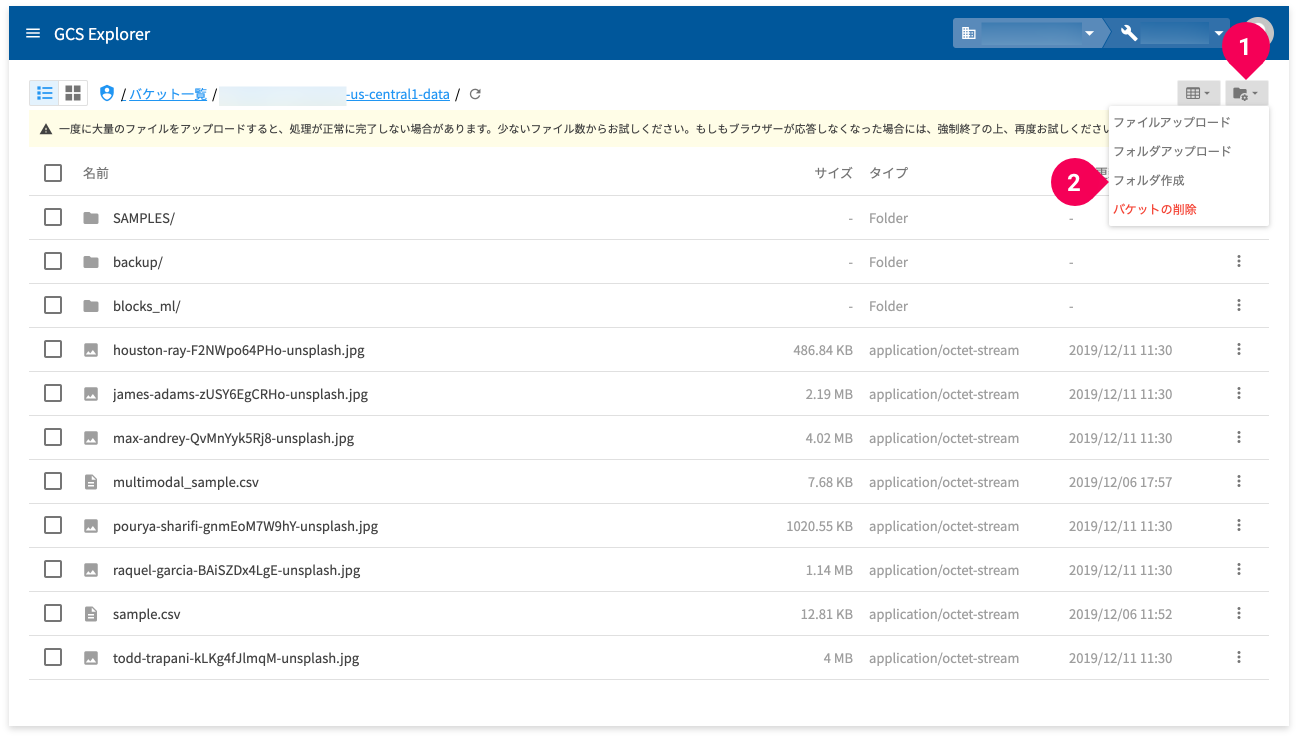Click document icon for sample.csv
The width and height of the screenshot is (1298, 738).
(91, 614)
